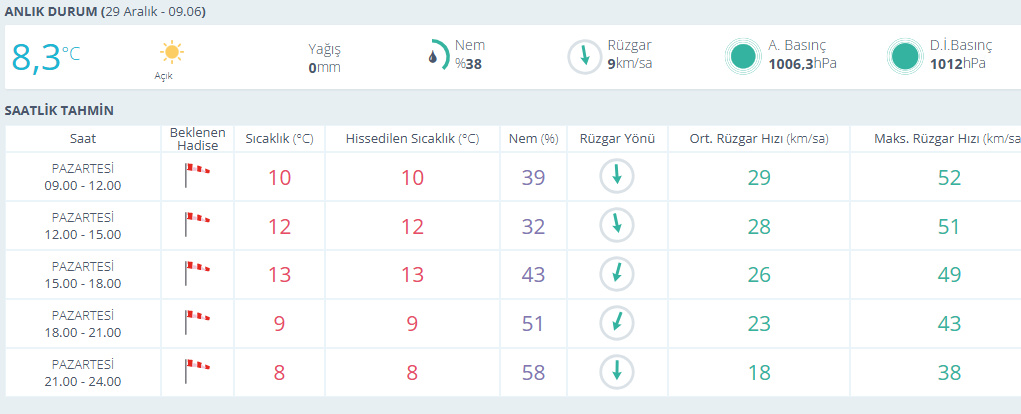Click the Beklenen Hadise column header
The width and height of the screenshot is (1021, 414).
[197, 139]
